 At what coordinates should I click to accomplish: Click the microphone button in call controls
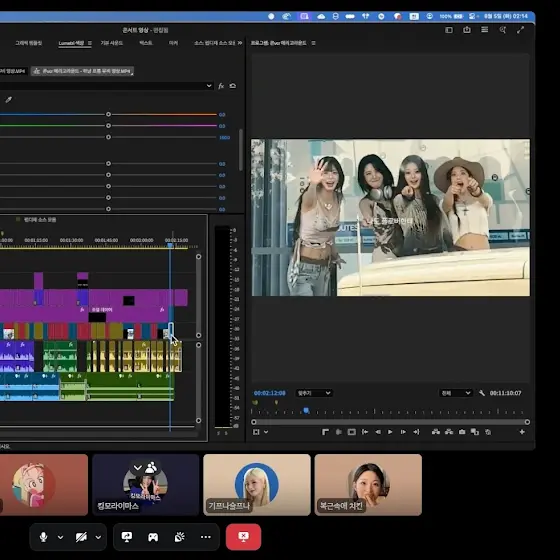[44, 537]
